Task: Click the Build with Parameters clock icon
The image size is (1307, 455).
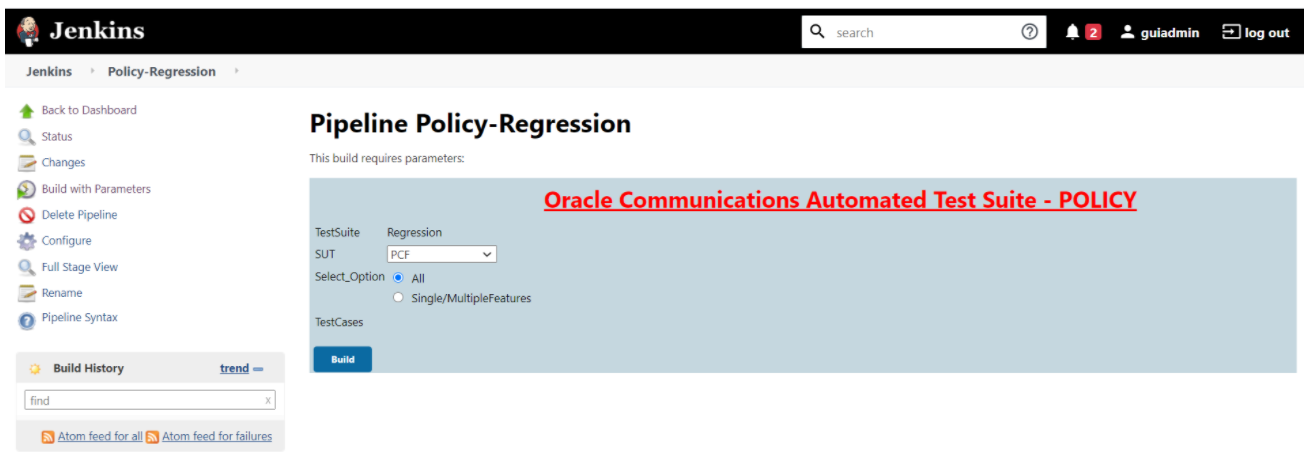Action: [x=27, y=189]
